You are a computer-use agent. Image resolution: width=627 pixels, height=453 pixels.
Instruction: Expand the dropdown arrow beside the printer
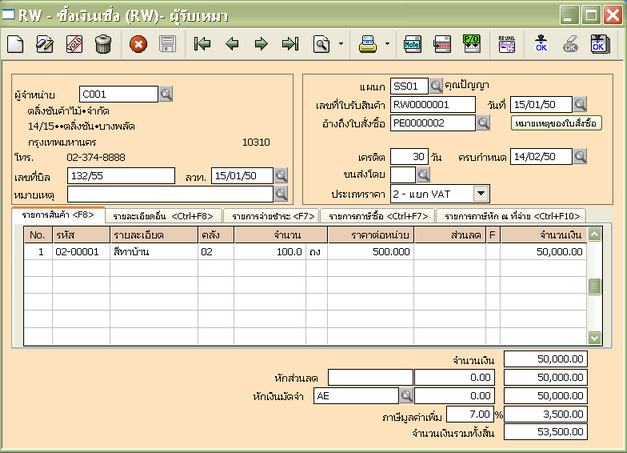click(x=387, y=44)
